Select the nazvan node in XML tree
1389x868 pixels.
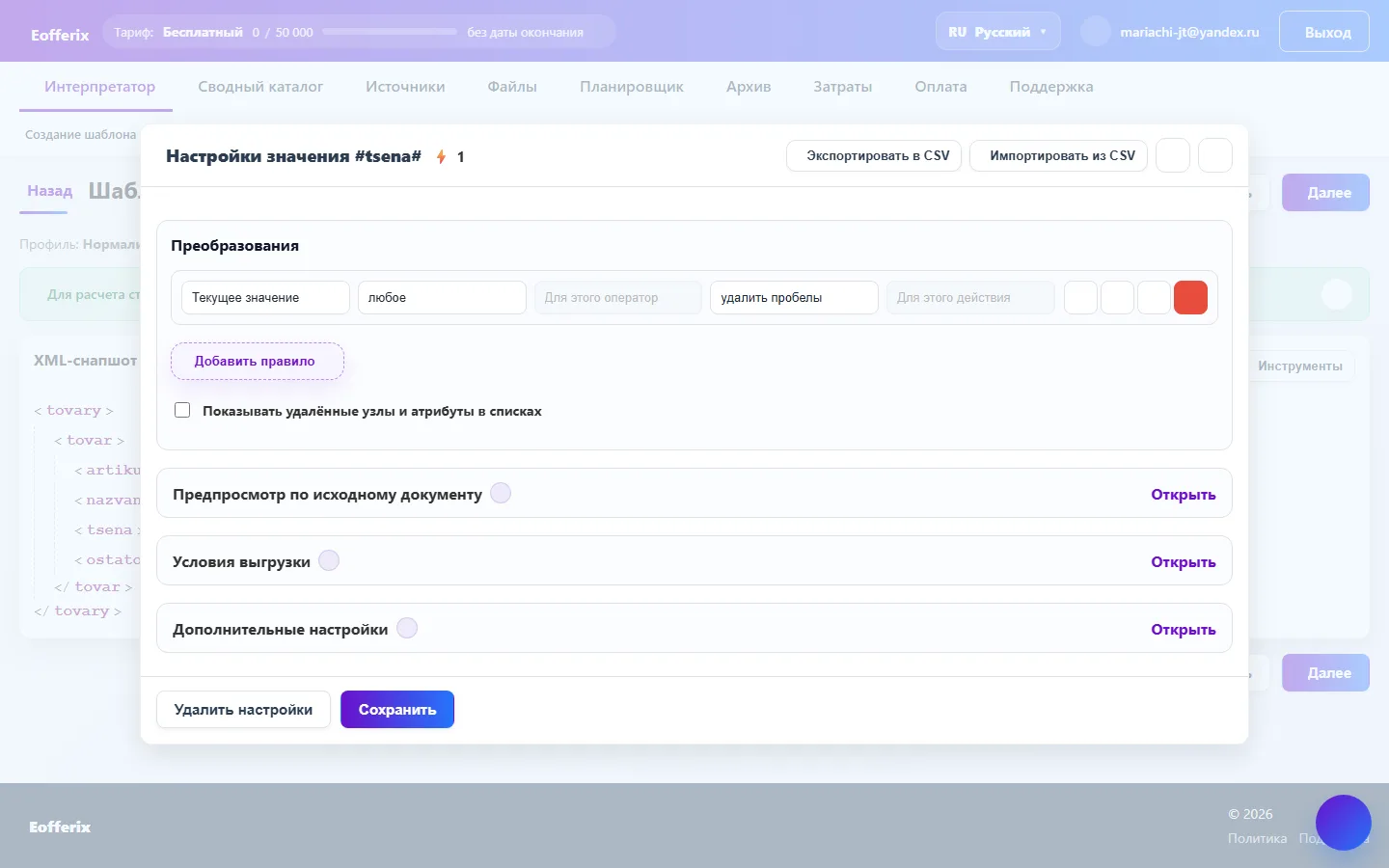(108, 500)
